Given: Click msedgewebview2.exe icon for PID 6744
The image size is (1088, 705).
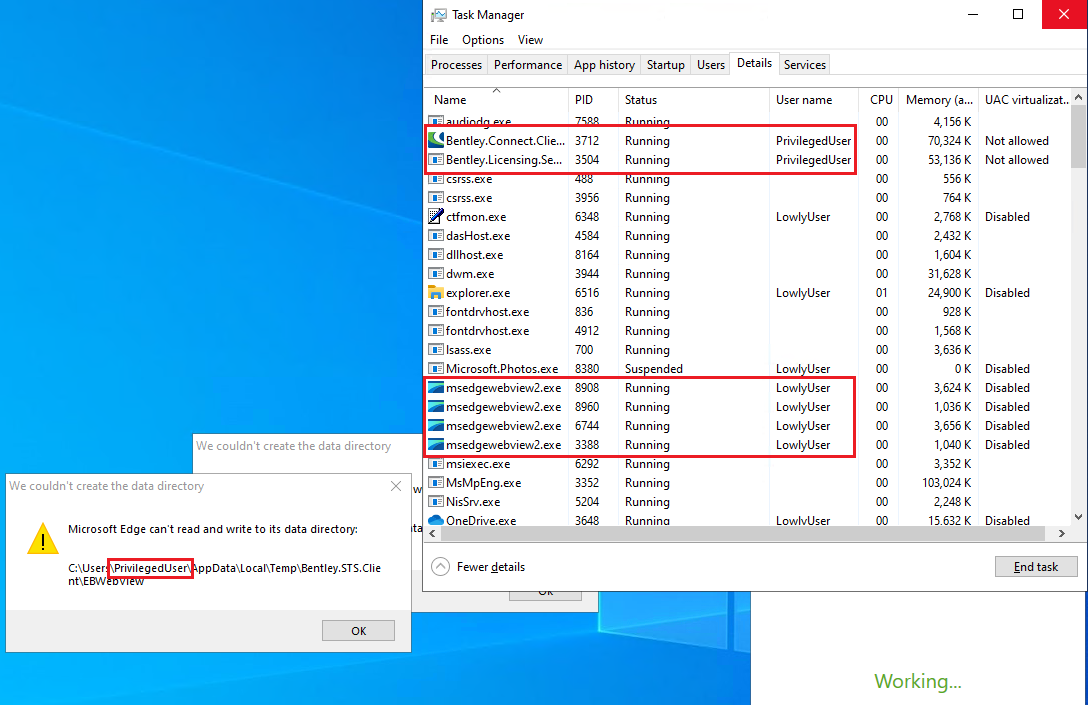Looking at the screenshot, I should point(436,425).
